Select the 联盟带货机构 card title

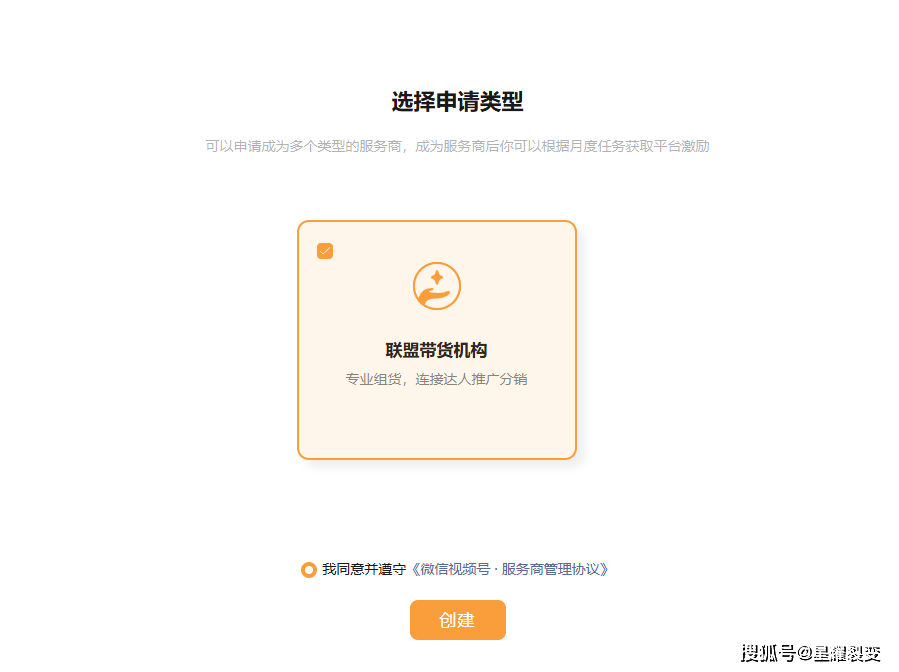tap(436, 350)
